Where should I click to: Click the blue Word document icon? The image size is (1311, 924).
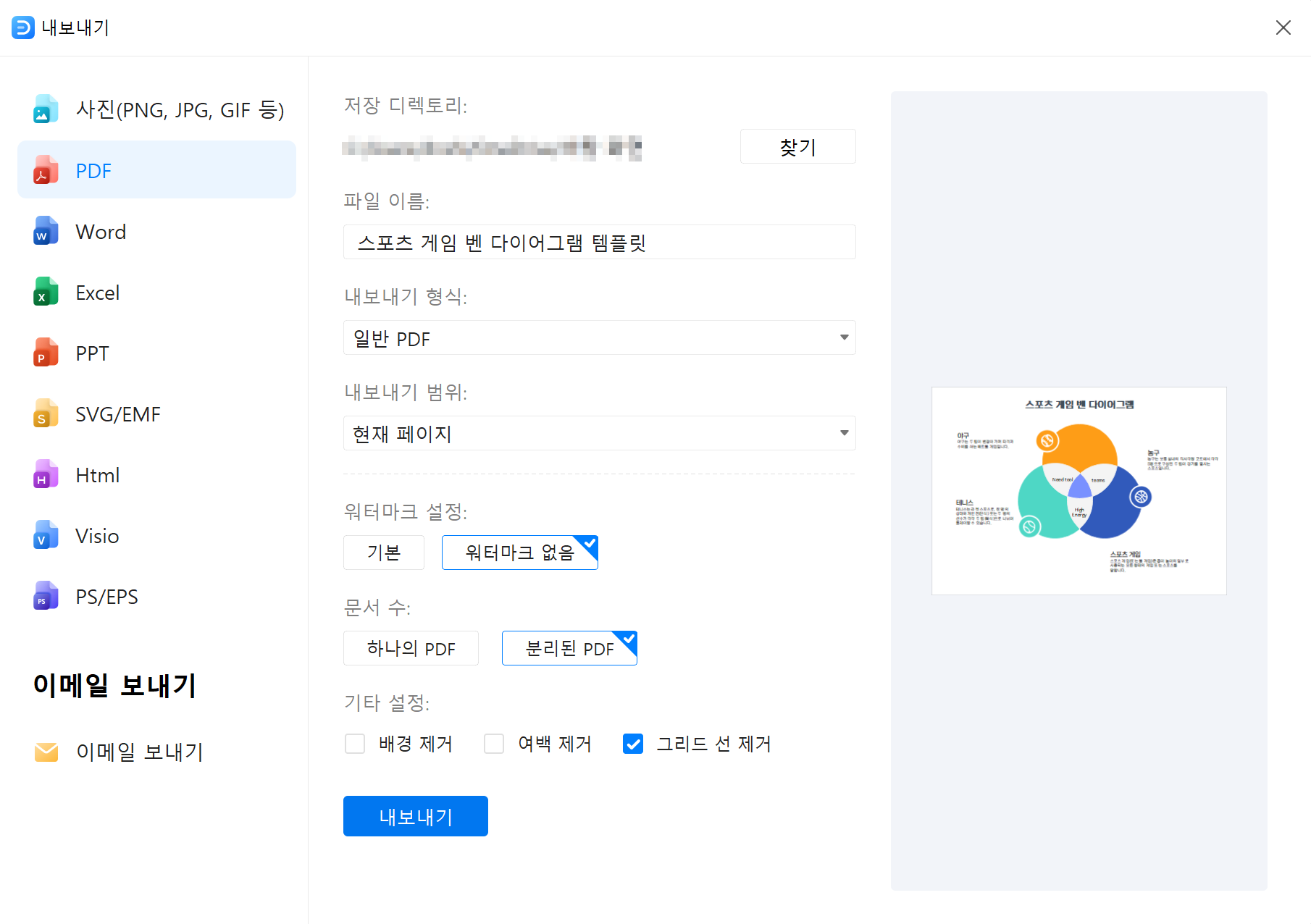pos(46,231)
